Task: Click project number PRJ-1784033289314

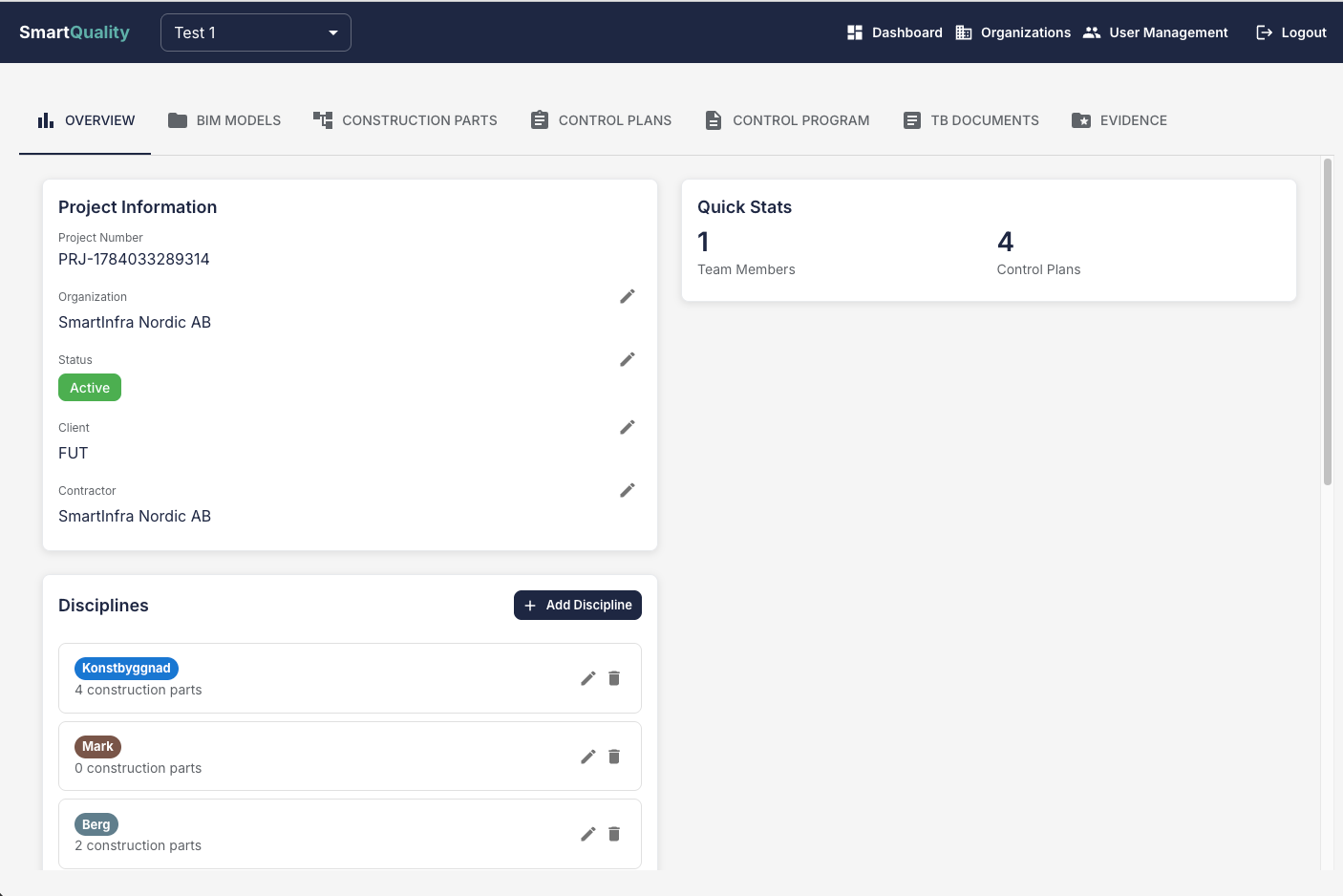Action: click(134, 259)
